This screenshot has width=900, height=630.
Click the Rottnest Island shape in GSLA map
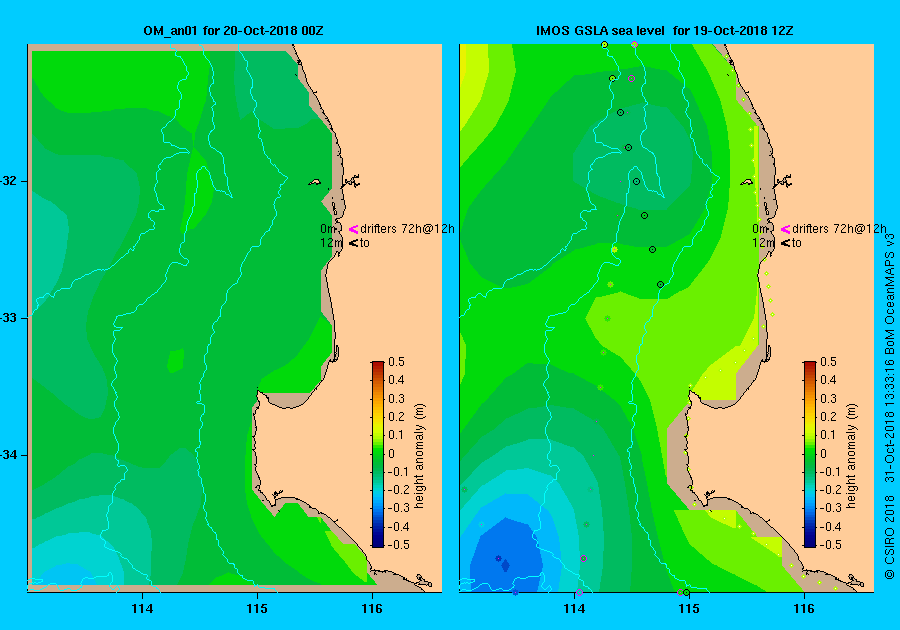tap(746, 182)
